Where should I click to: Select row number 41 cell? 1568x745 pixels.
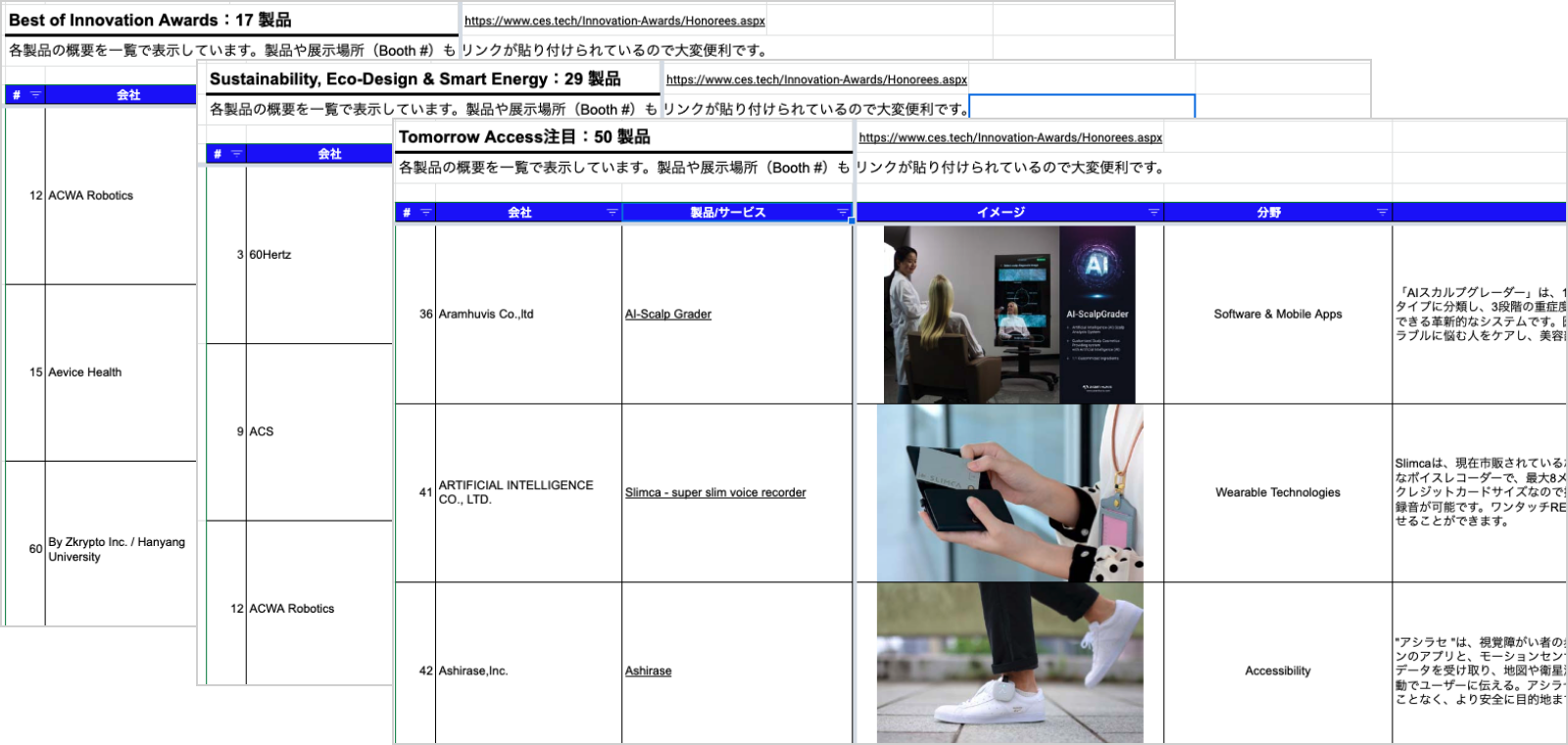tap(416, 493)
